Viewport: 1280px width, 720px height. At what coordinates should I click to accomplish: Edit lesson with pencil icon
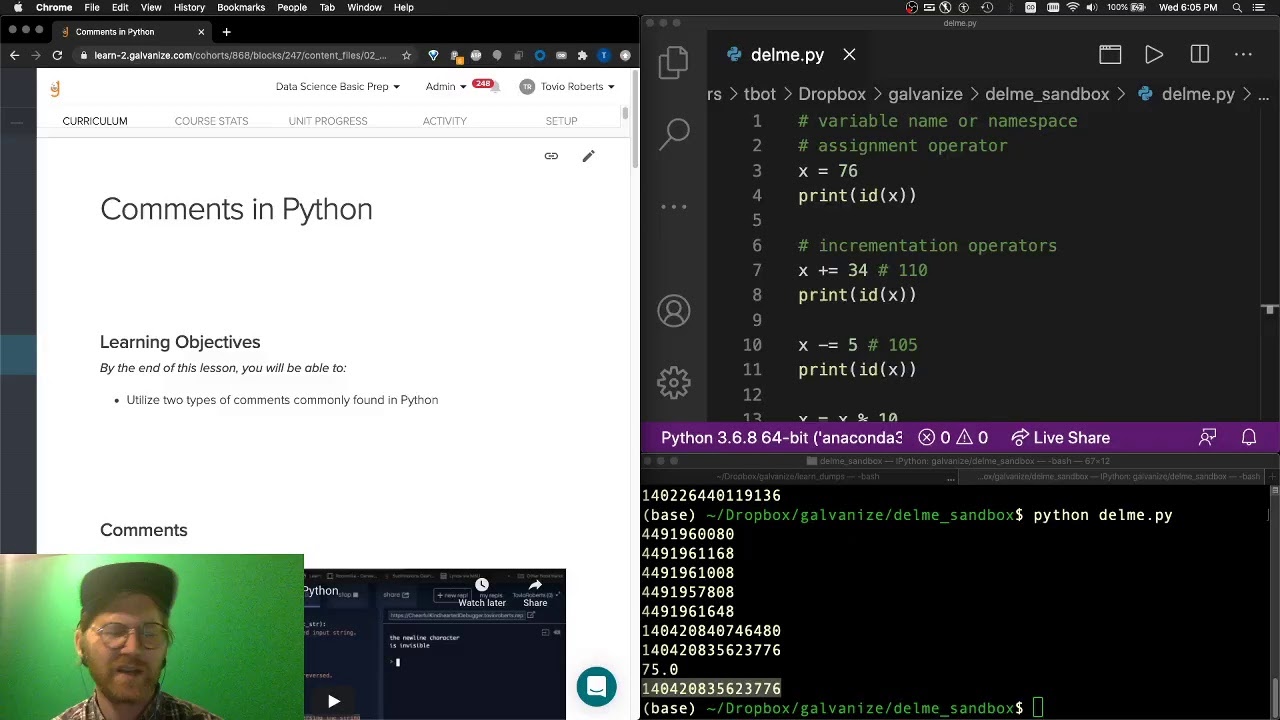coord(589,156)
